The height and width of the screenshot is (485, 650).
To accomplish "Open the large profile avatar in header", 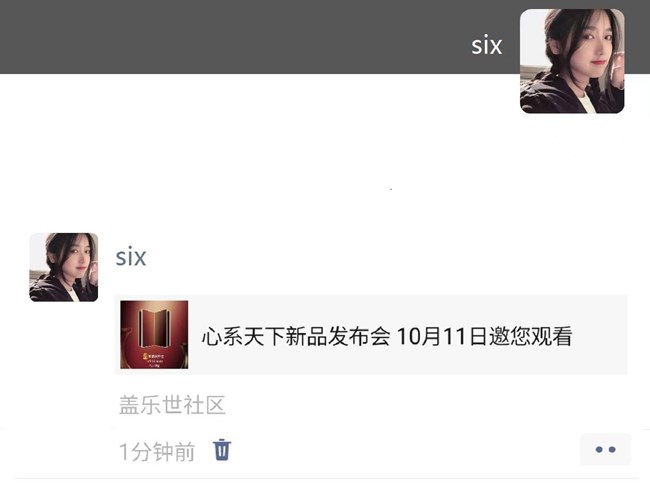I will (572, 61).
